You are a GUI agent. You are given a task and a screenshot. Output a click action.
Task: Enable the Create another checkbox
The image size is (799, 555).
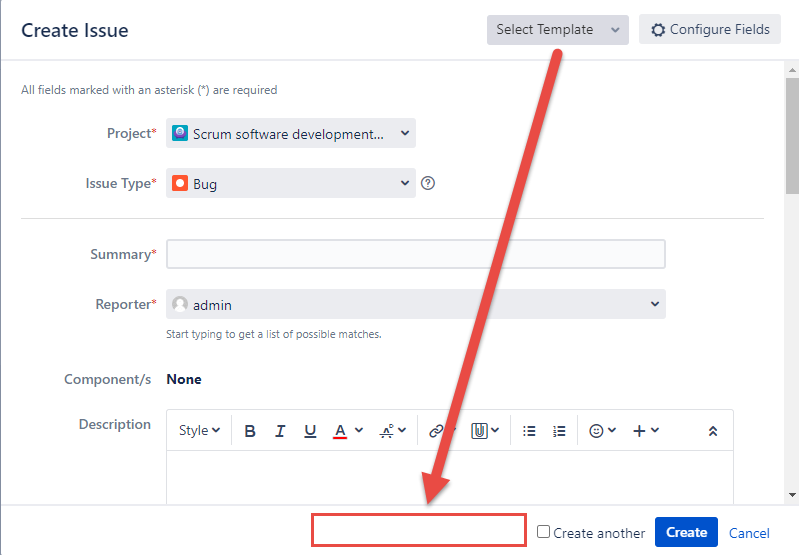(544, 532)
